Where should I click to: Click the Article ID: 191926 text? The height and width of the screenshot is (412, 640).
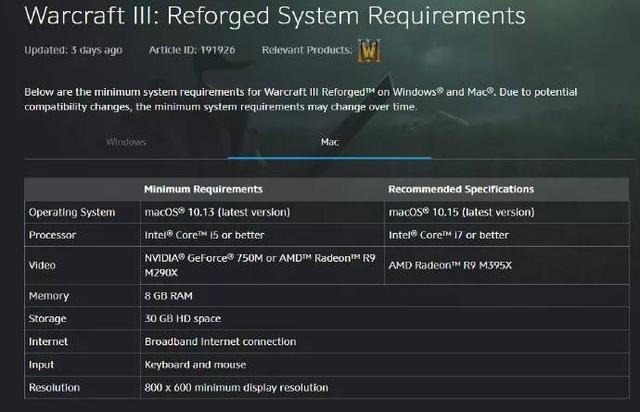click(x=192, y=50)
